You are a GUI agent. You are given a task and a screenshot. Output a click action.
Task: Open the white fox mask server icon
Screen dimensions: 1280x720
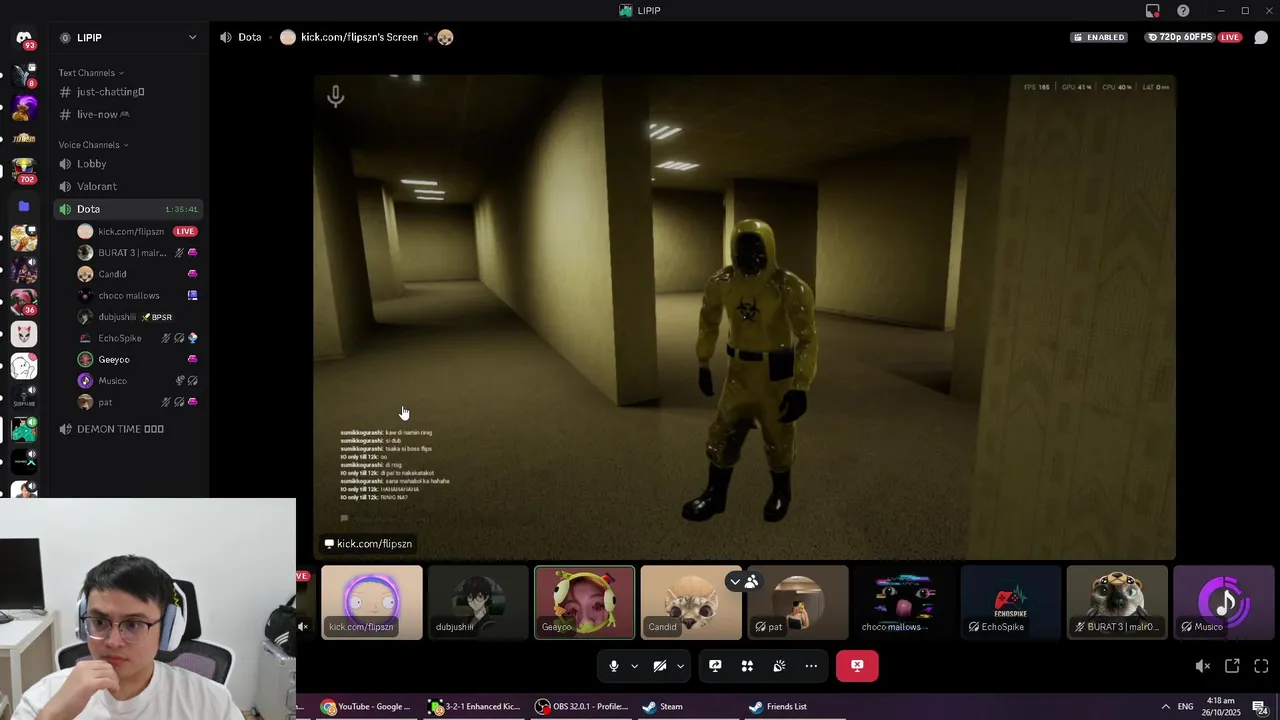(24, 333)
